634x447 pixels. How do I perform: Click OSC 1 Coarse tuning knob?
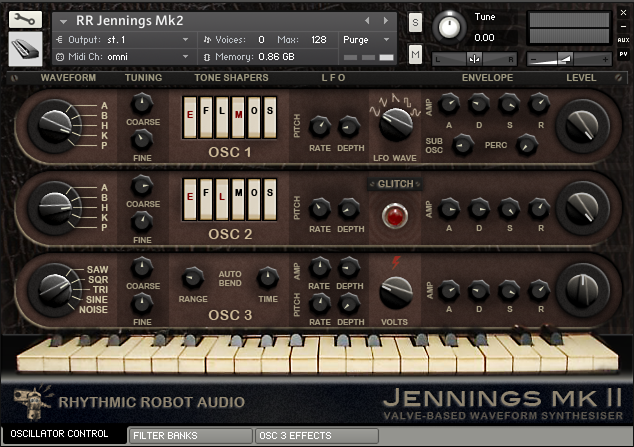[x=142, y=103]
